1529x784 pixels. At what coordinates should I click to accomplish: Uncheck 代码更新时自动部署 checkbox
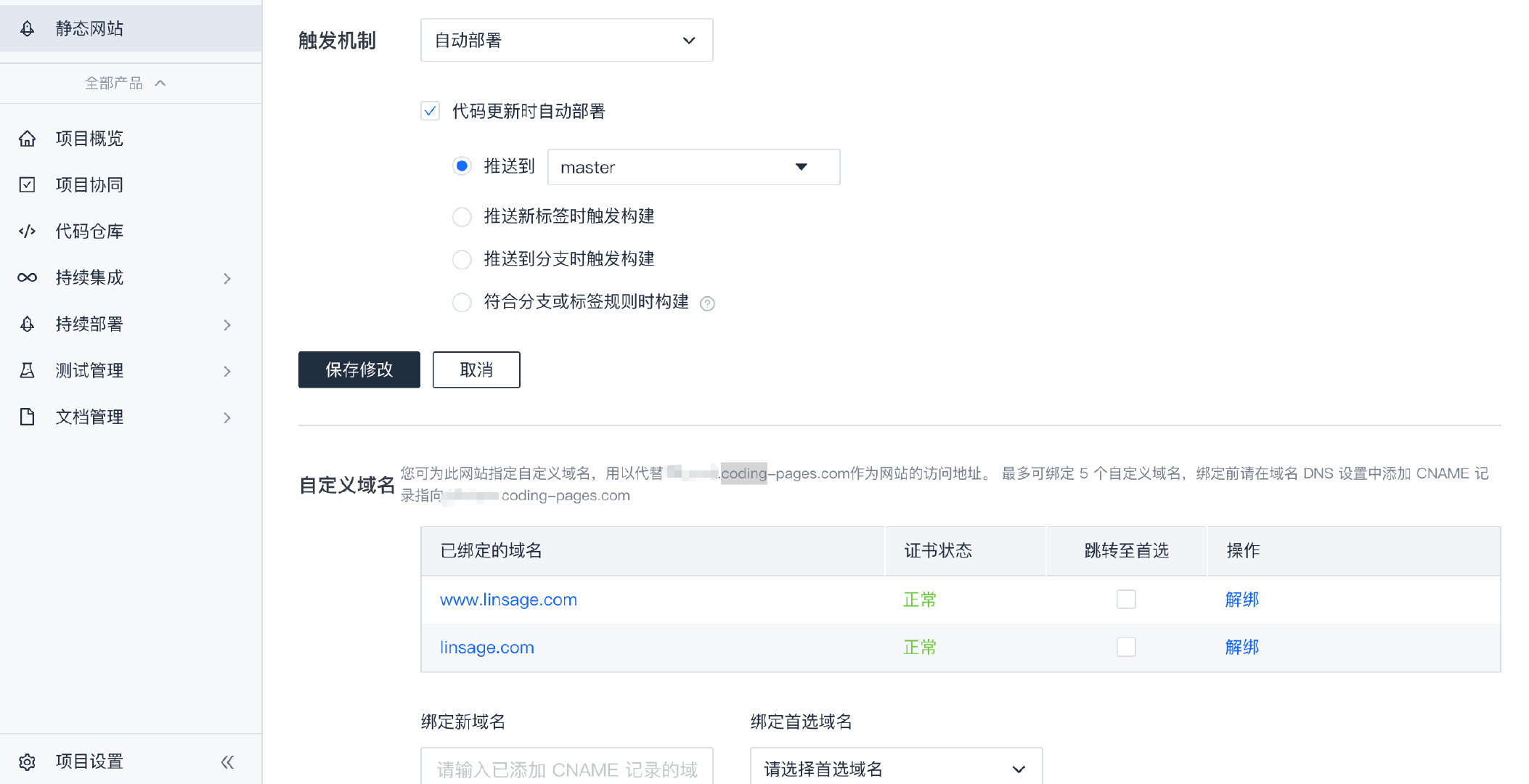pyautogui.click(x=430, y=111)
